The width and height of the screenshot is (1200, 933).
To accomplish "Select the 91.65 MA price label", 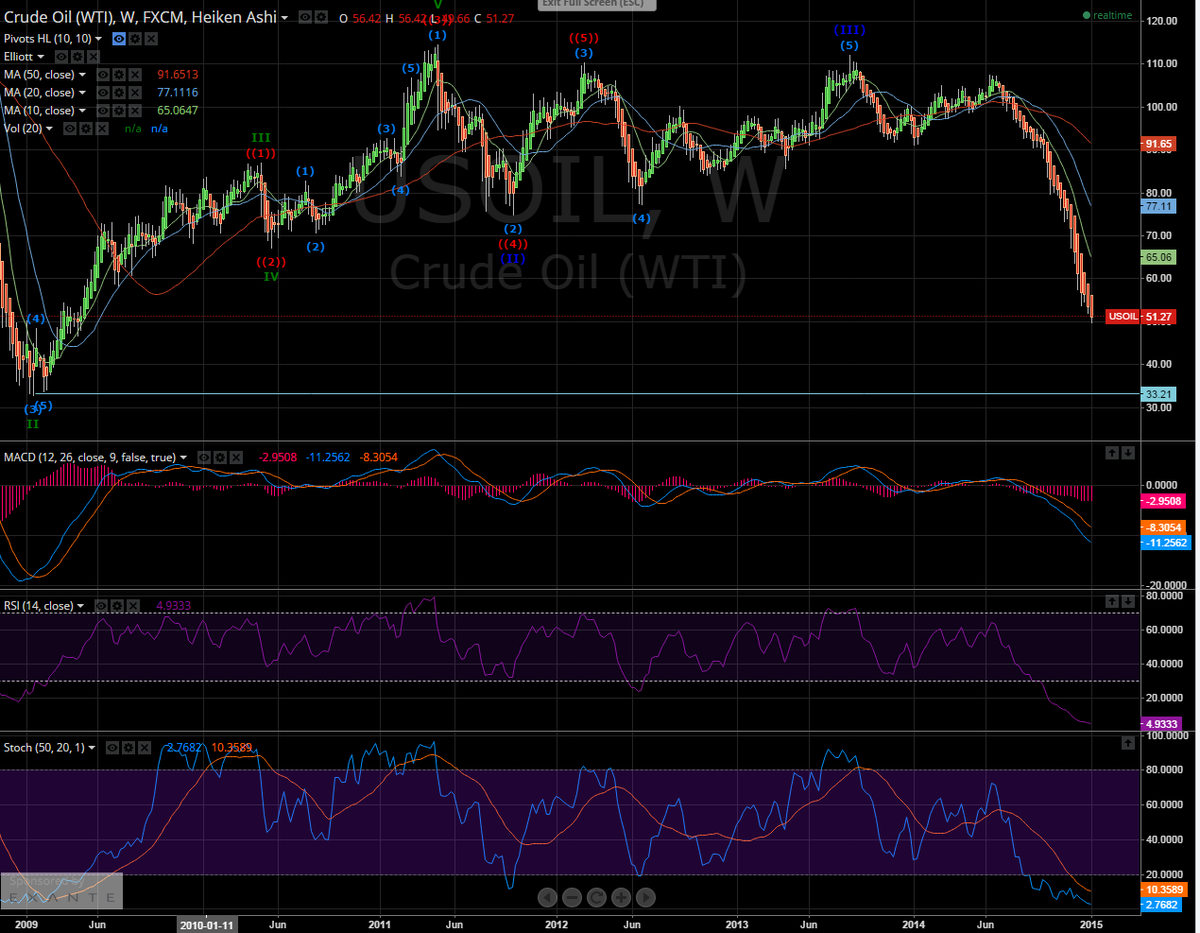I will [1159, 144].
